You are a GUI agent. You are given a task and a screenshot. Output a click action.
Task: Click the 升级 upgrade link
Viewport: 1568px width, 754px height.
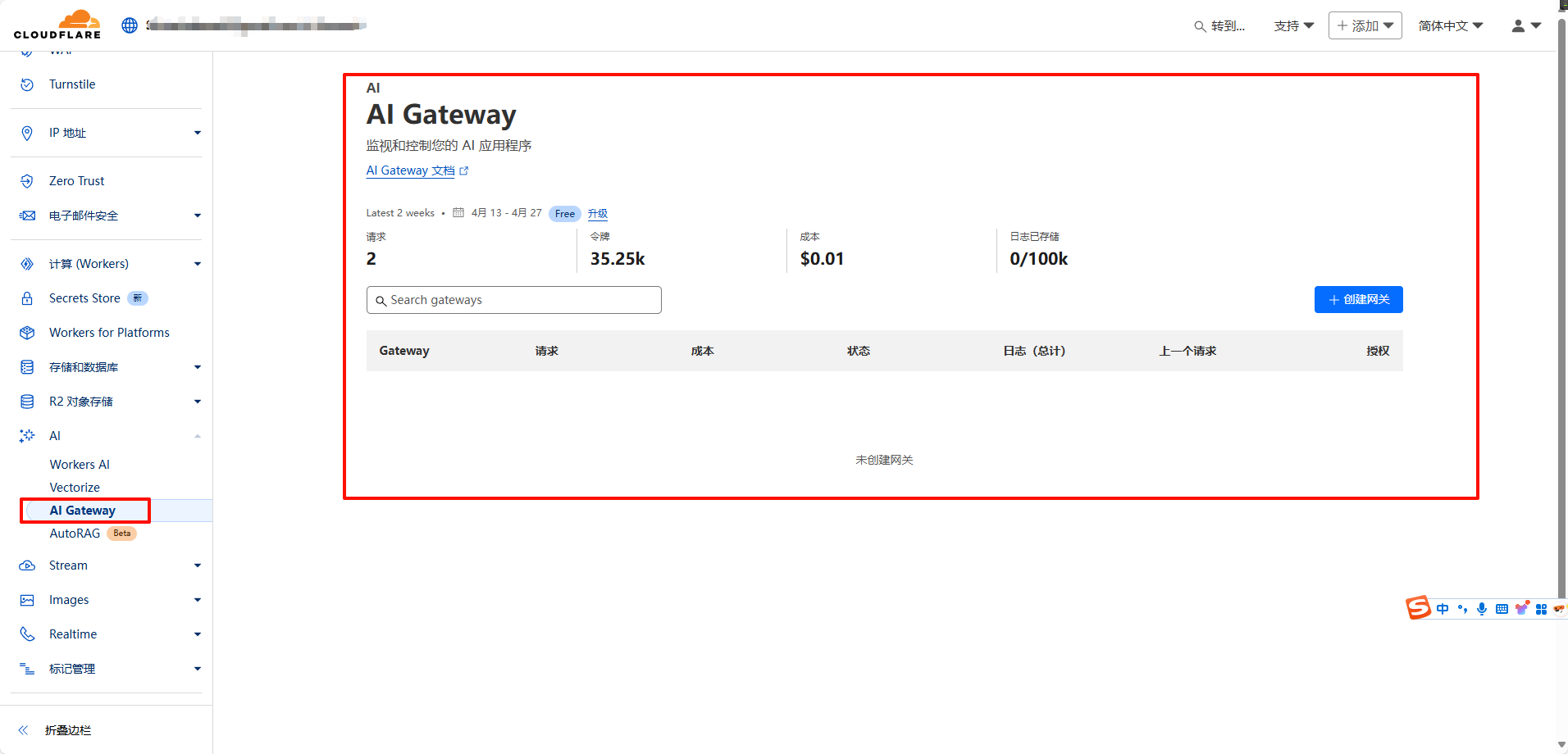(x=598, y=213)
